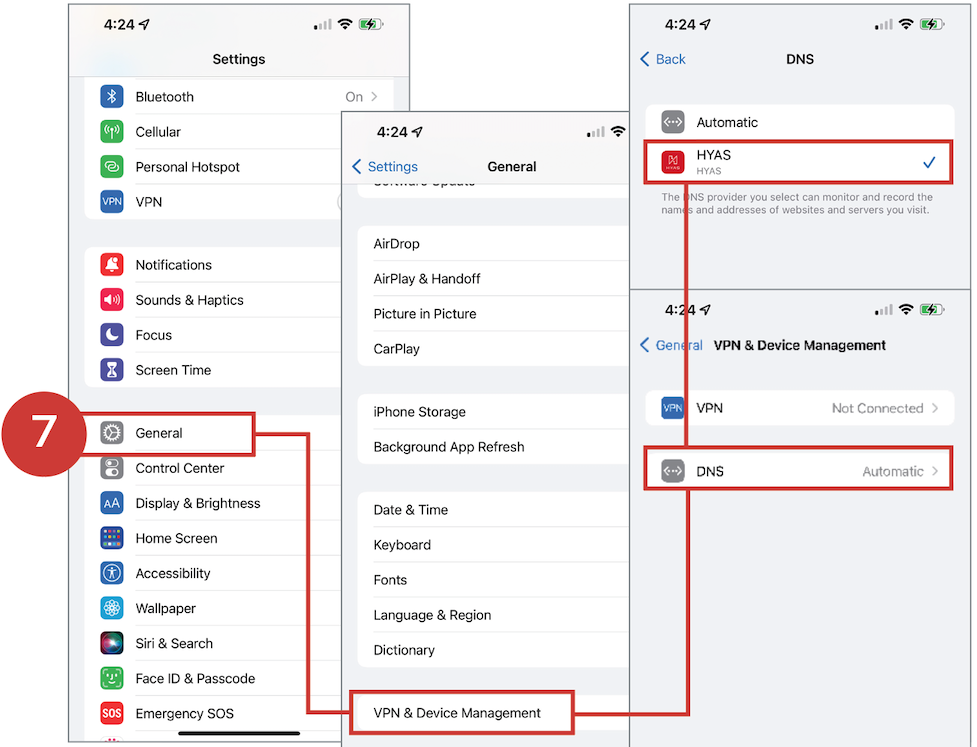Tap the Focus moon icon
Viewport: 977px width, 747px height.
coord(112,335)
